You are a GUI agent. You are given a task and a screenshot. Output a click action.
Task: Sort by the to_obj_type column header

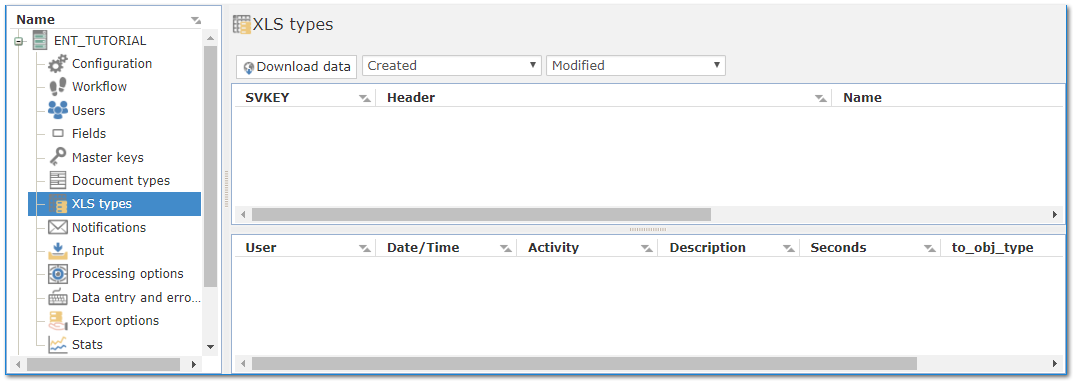pyautogui.click(x=992, y=248)
